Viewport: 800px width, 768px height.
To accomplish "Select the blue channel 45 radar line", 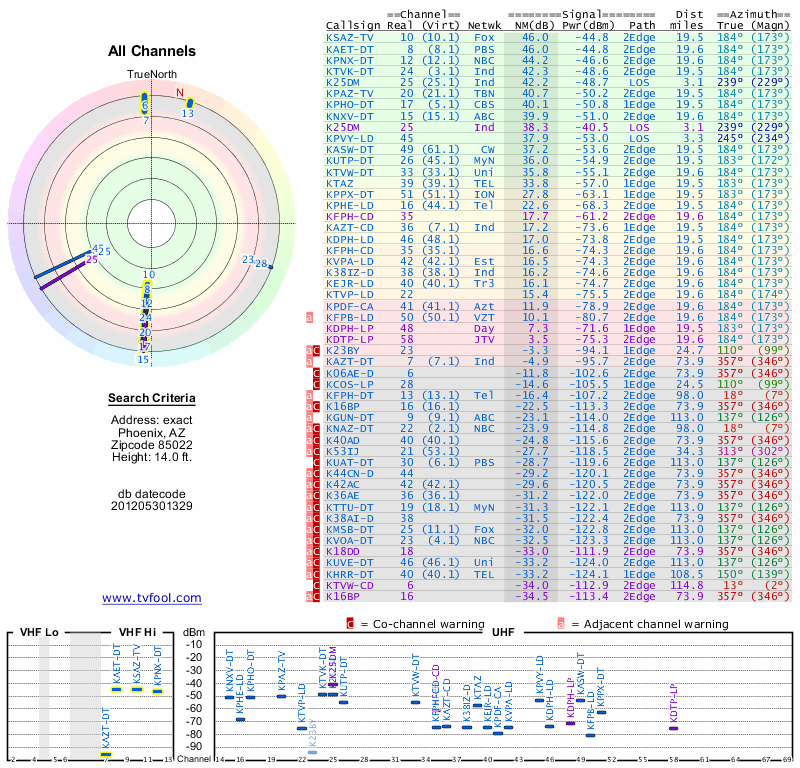I will tap(63, 265).
